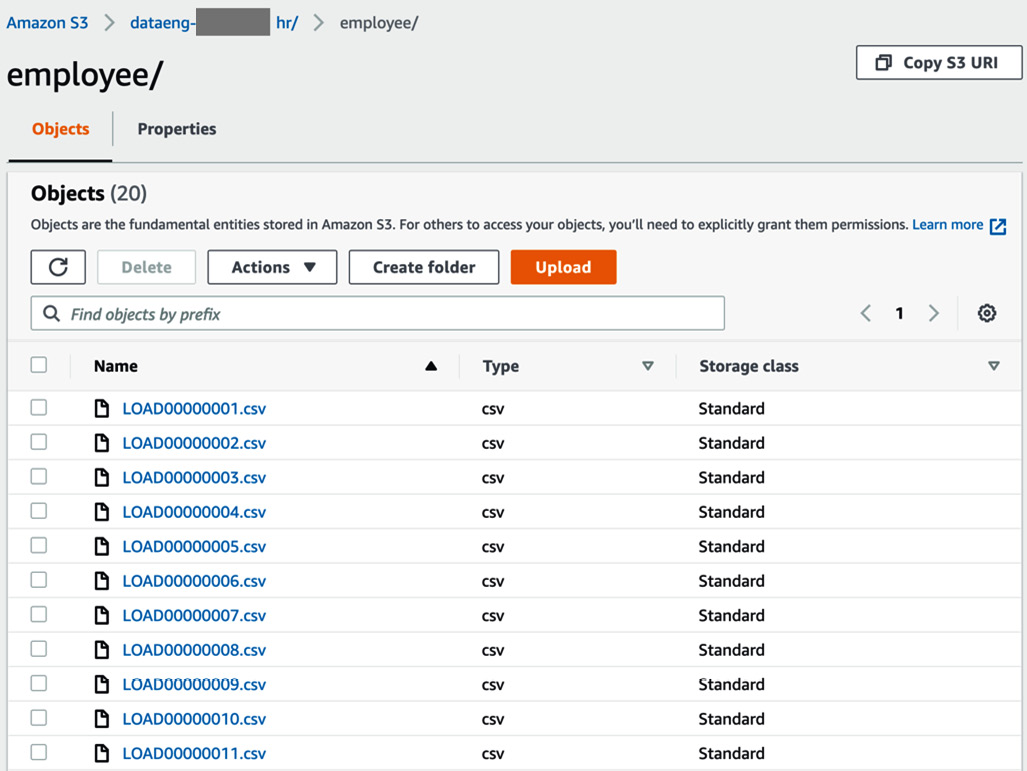
Task: Open the Storage class filter dropdown
Action: pyautogui.click(x=994, y=366)
